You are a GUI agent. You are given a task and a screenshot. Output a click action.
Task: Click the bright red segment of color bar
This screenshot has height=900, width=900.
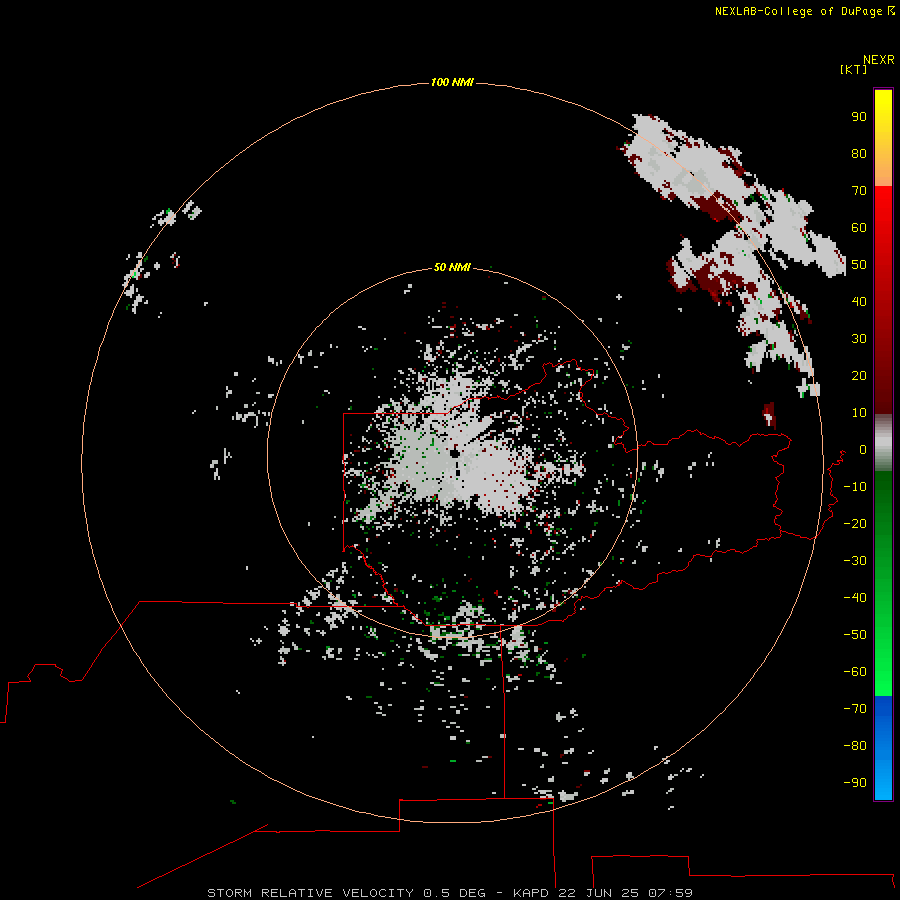click(883, 230)
